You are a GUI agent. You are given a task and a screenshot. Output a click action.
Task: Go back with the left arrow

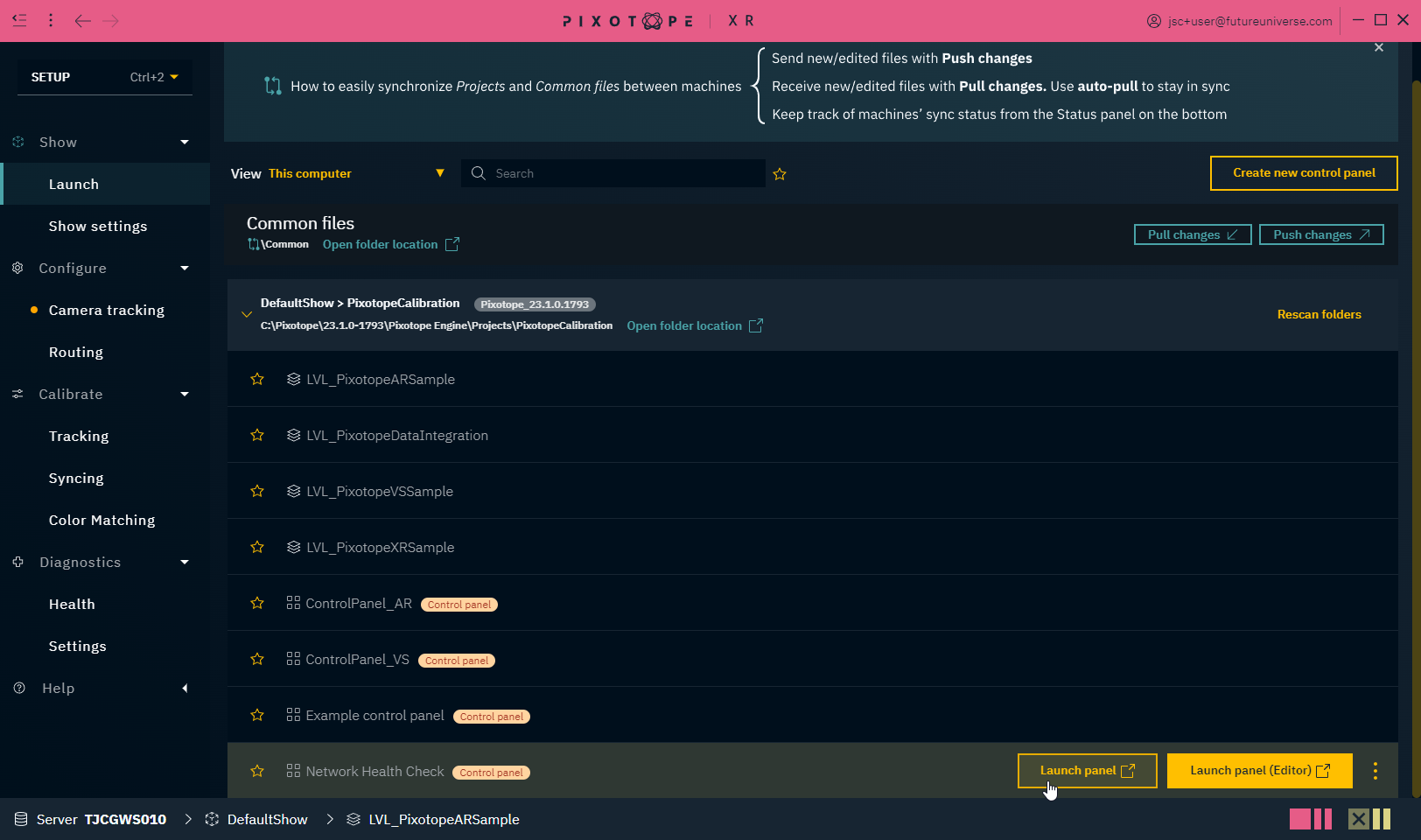click(82, 20)
